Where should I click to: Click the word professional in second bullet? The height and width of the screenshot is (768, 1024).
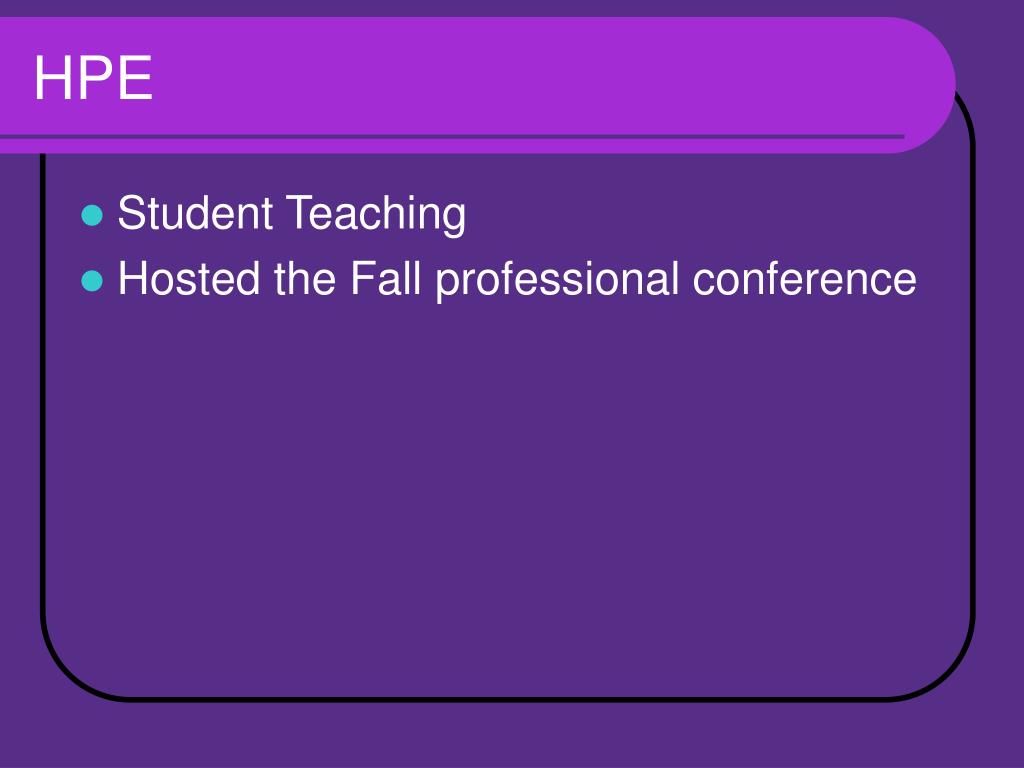tap(557, 281)
